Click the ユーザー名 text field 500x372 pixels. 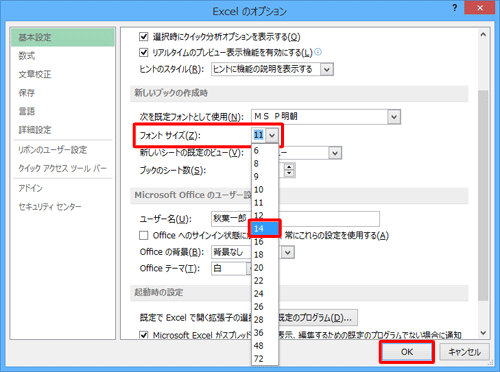[295, 219]
